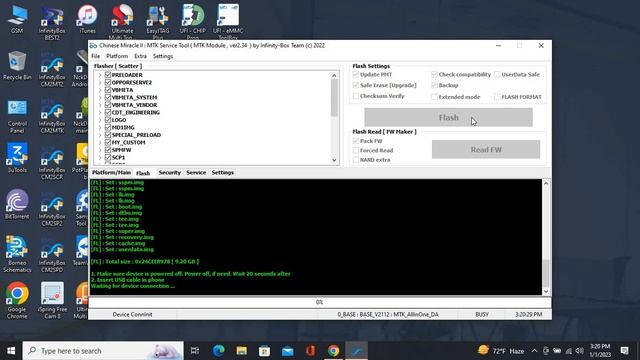
Task: Enable NAND extra checkbox
Action: coord(356,160)
